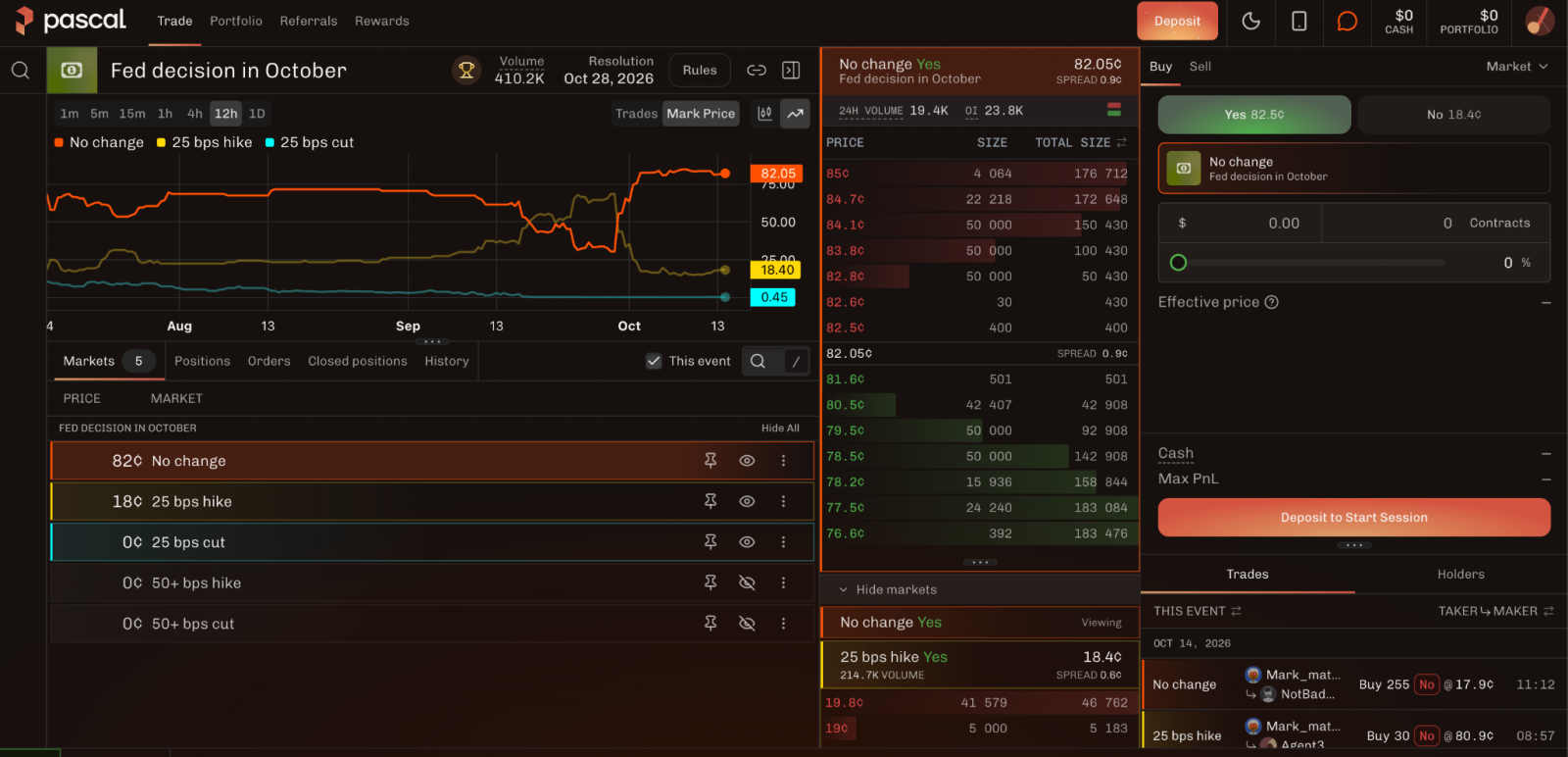Open chart indicators candlestick icon
This screenshot has height=757, width=1568.
pyautogui.click(x=765, y=114)
